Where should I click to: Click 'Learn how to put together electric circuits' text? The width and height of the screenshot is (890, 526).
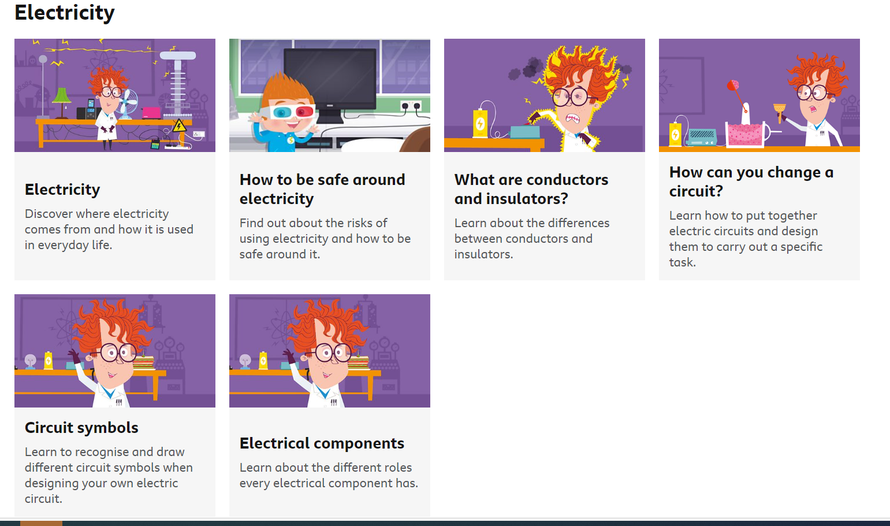[745, 239]
